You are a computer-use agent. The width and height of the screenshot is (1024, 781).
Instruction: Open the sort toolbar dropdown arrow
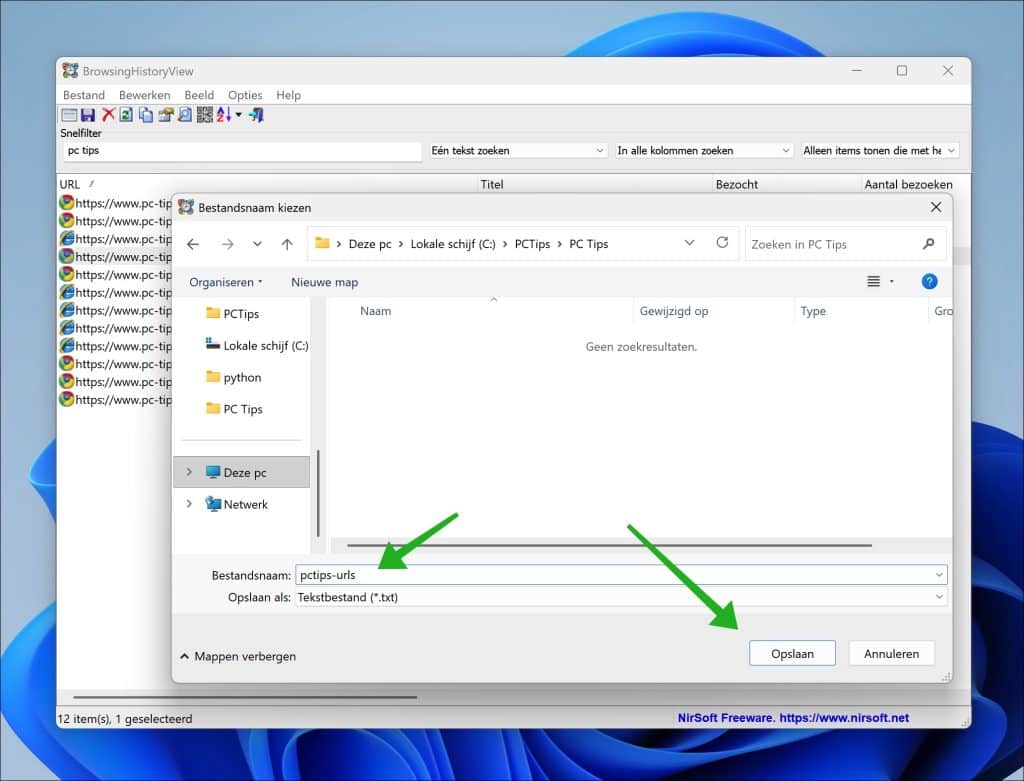[x=239, y=116]
